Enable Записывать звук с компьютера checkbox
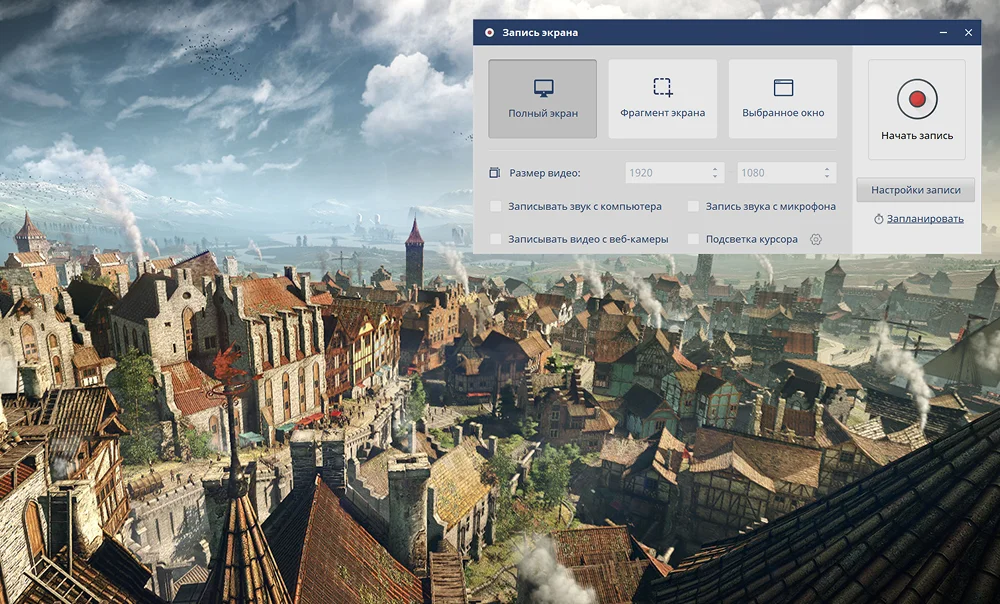Viewport: 1000px width, 604px height. (496, 207)
